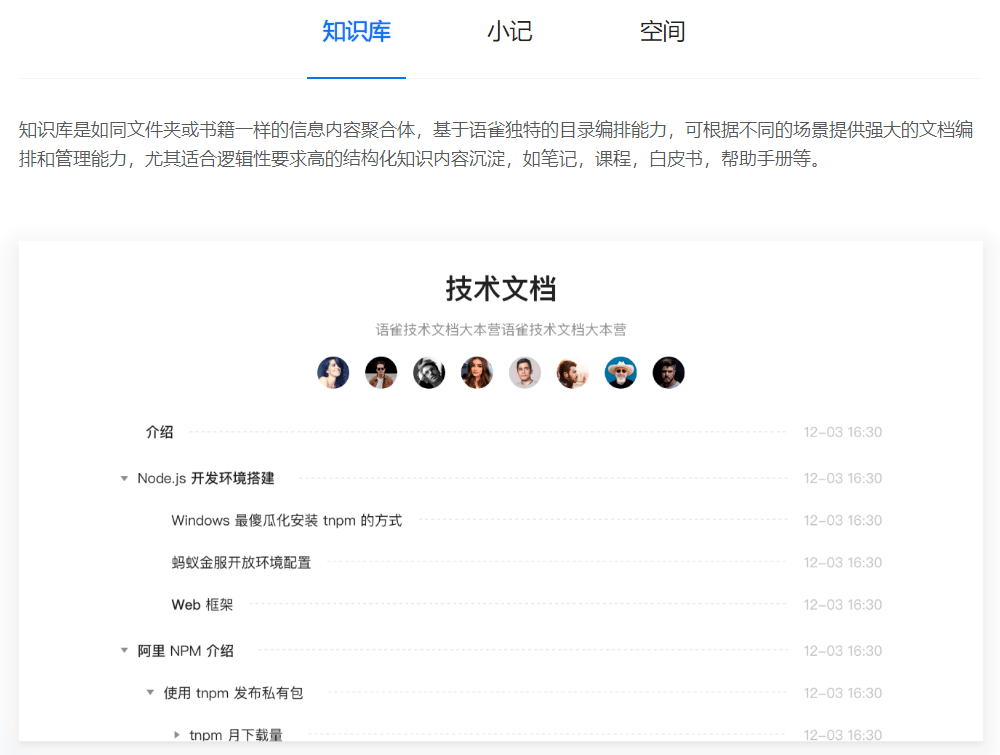Click the sixth contributor avatar
1000x755 pixels.
pyautogui.click(x=573, y=371)
